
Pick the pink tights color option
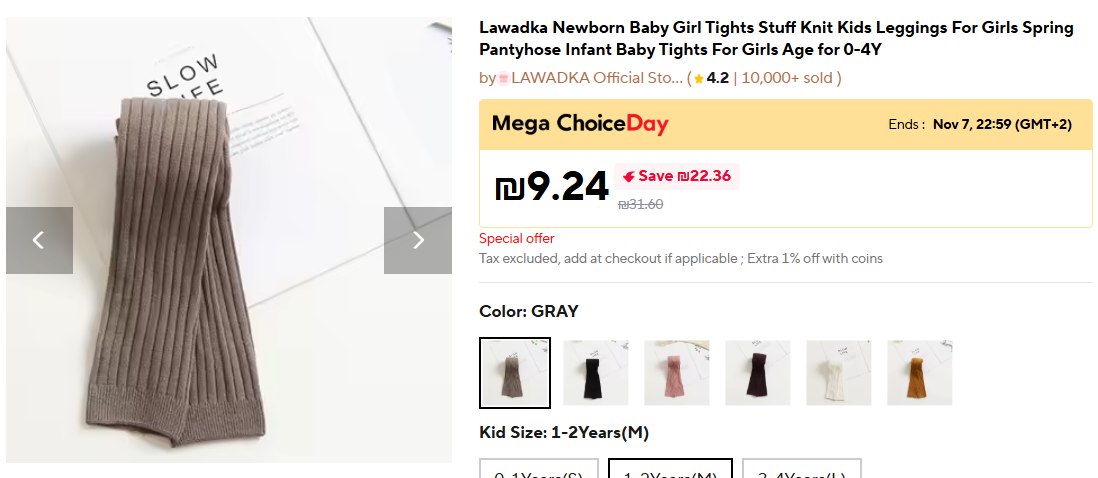click(x=677, y=373)
